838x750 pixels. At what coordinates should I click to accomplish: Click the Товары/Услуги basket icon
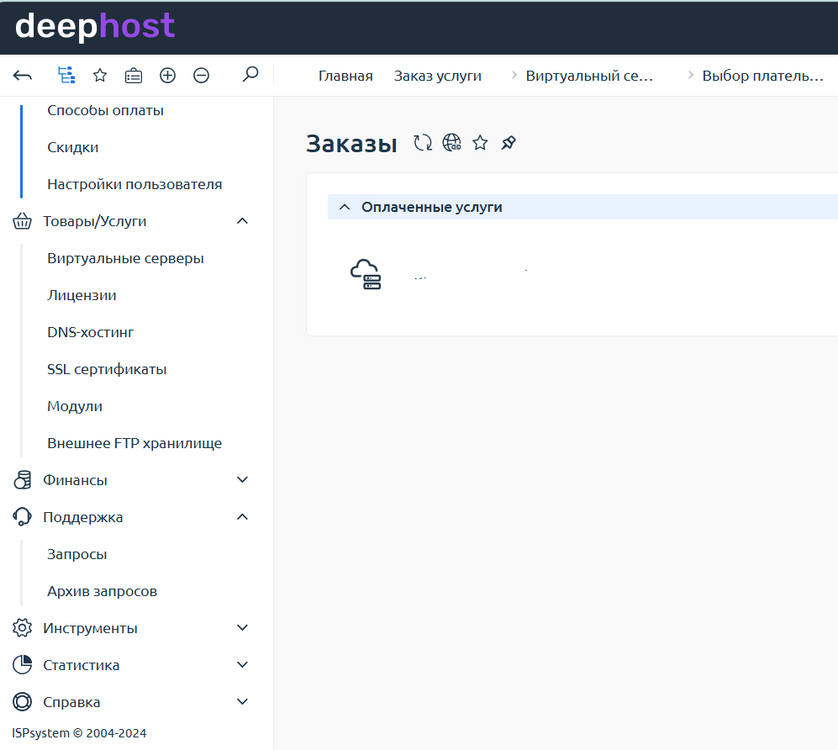22,221
